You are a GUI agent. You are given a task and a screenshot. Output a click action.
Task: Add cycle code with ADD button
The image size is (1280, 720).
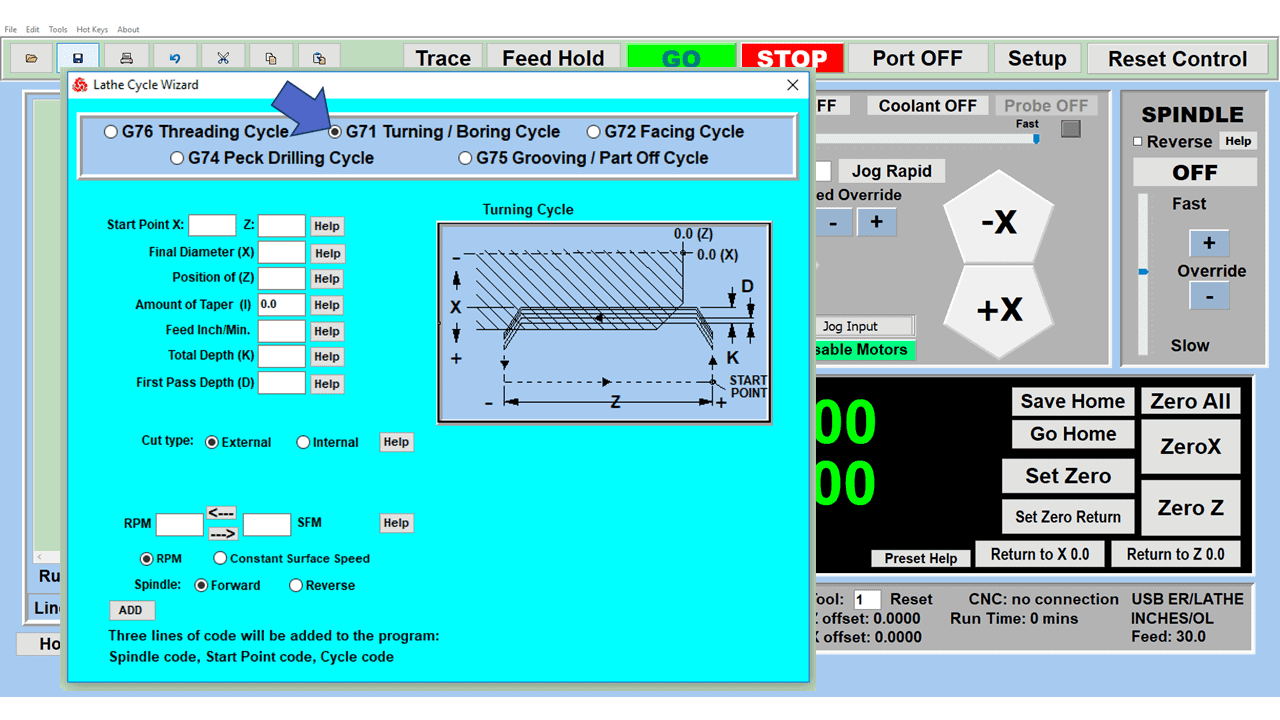[131, 610]
